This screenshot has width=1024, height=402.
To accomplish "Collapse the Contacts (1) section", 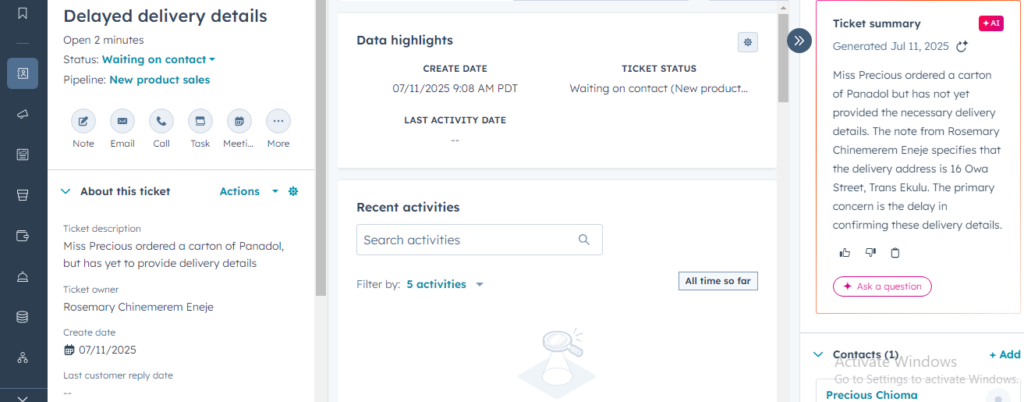I will click(x=818, y=354).
